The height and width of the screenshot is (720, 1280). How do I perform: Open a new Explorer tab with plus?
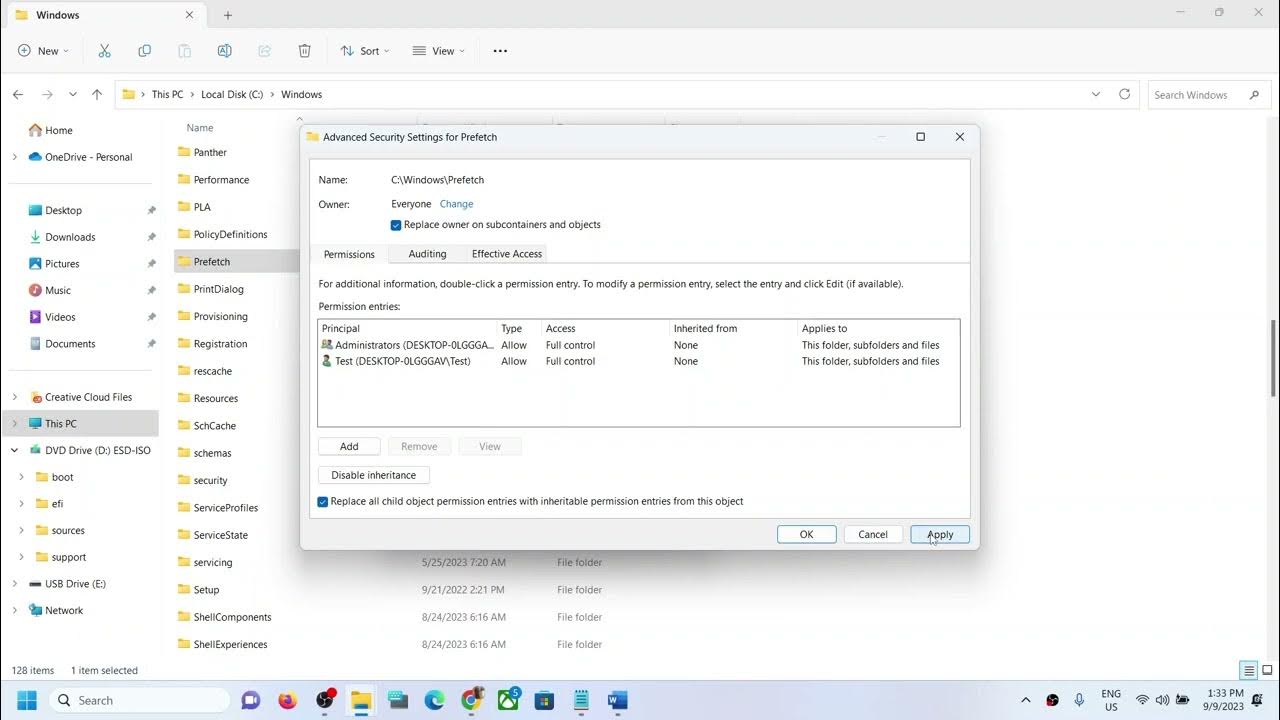228,15
